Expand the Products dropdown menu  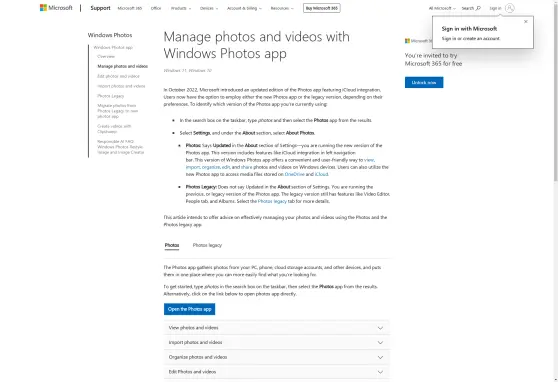(181, 8)
